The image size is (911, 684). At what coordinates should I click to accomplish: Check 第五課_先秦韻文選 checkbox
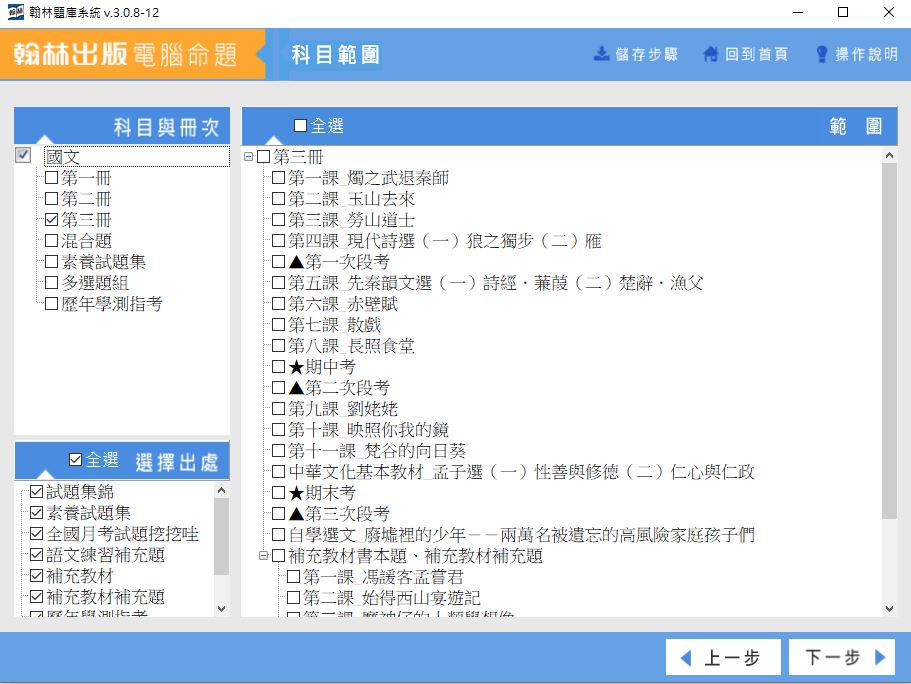[x=278, y=282]
